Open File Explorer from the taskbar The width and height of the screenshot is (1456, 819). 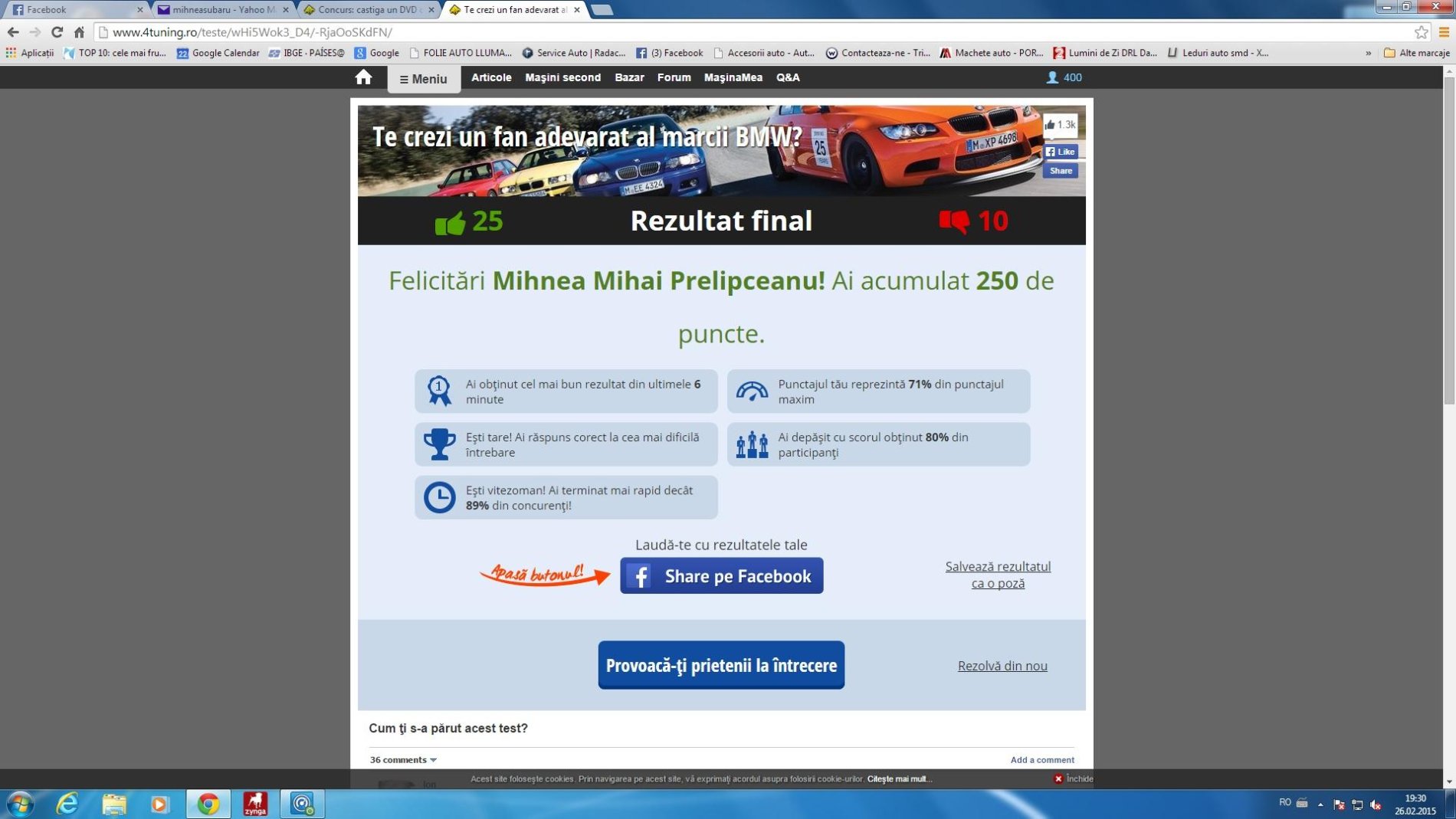[x=114, y=804]
